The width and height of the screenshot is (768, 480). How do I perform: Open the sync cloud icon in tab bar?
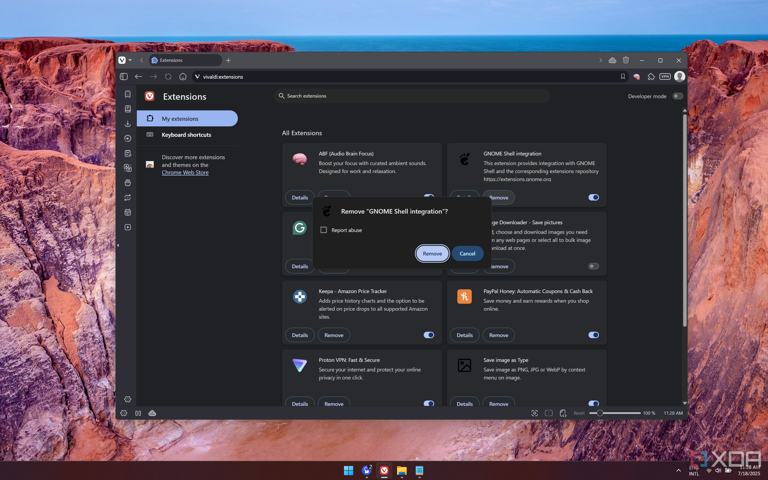(612, 60)
